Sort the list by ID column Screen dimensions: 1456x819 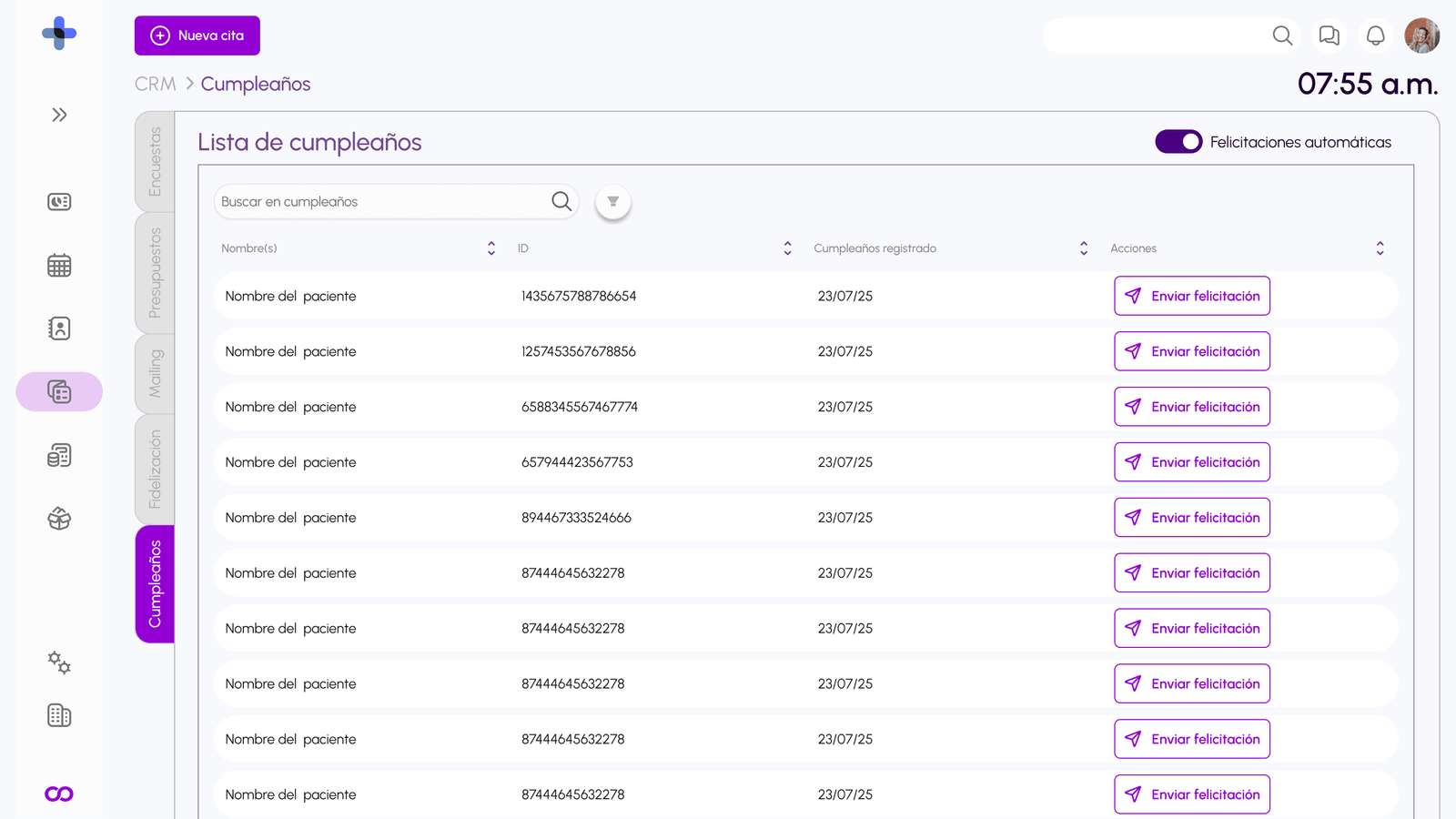pos(787,248)
